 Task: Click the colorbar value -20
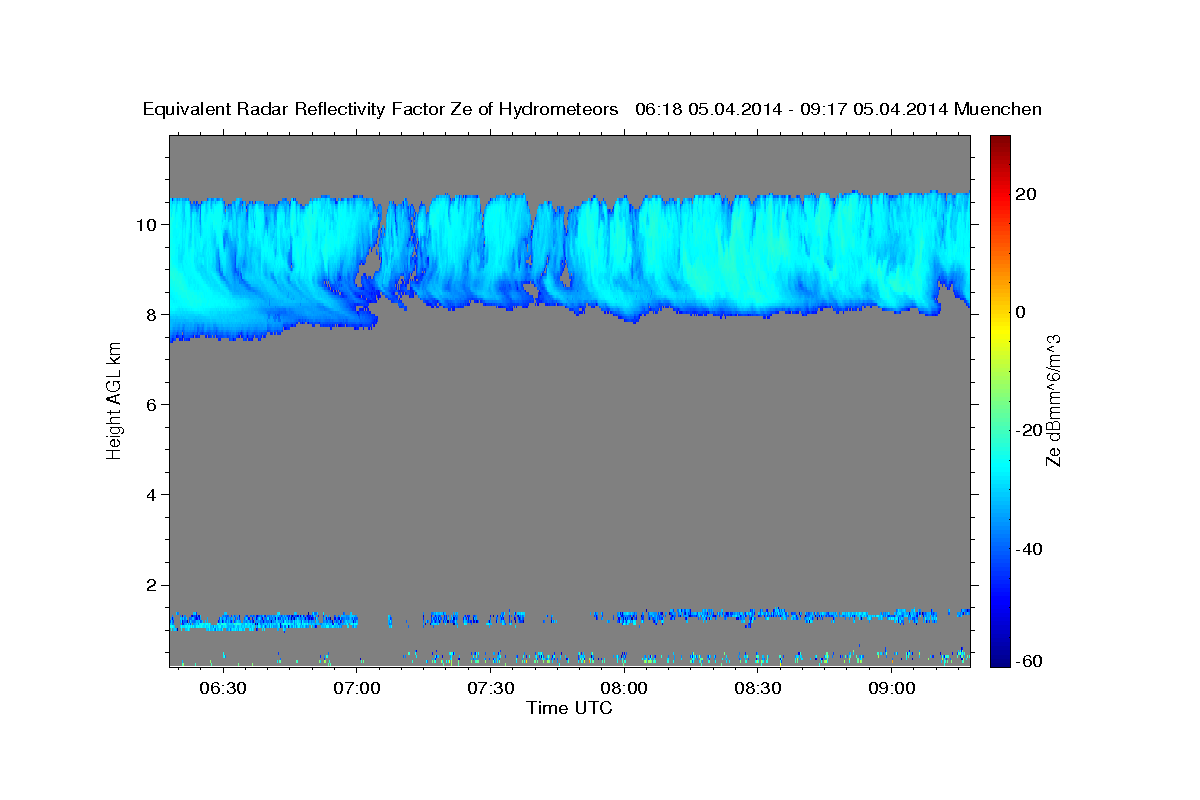(1029, 430)
